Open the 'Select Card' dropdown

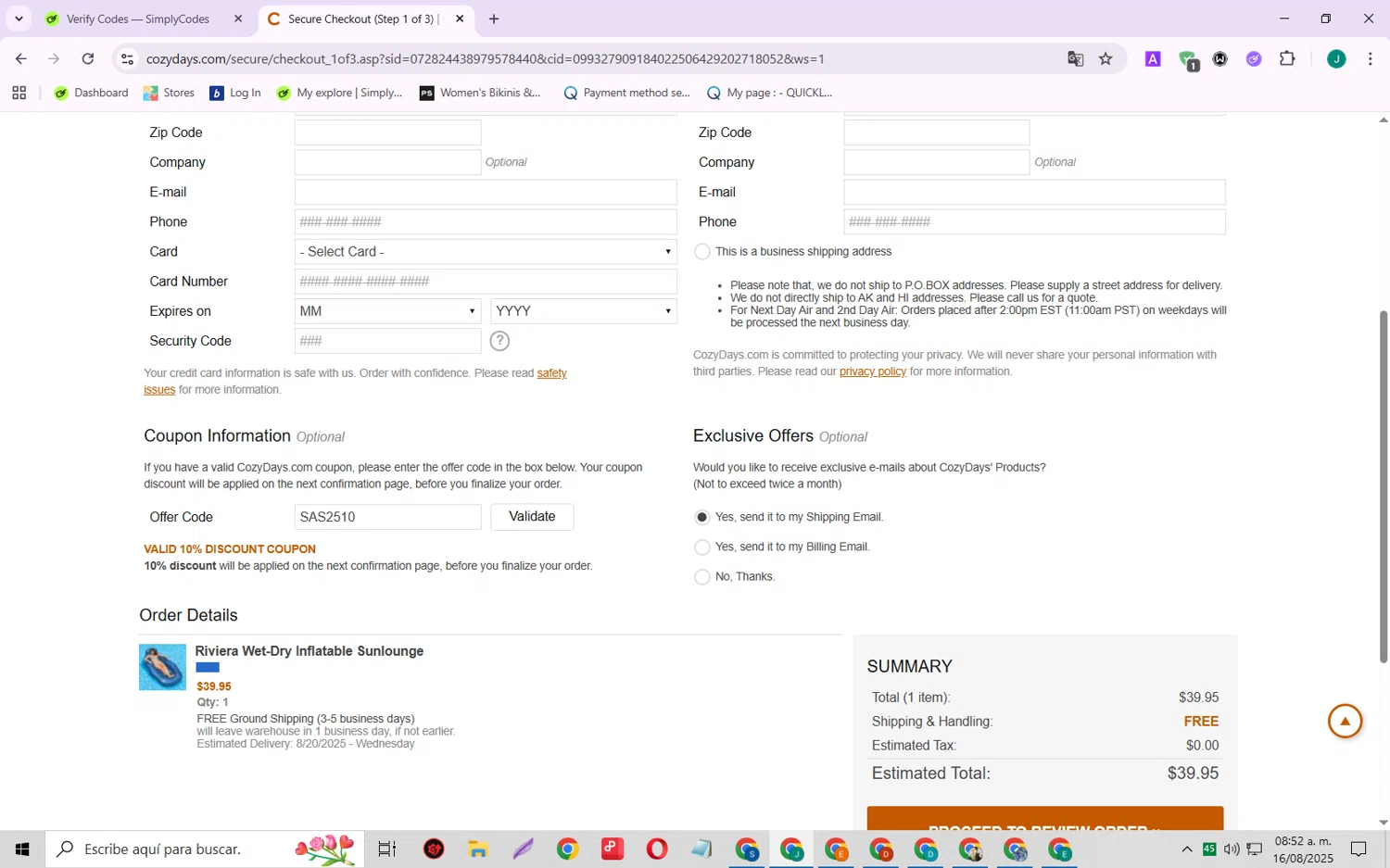486,252
